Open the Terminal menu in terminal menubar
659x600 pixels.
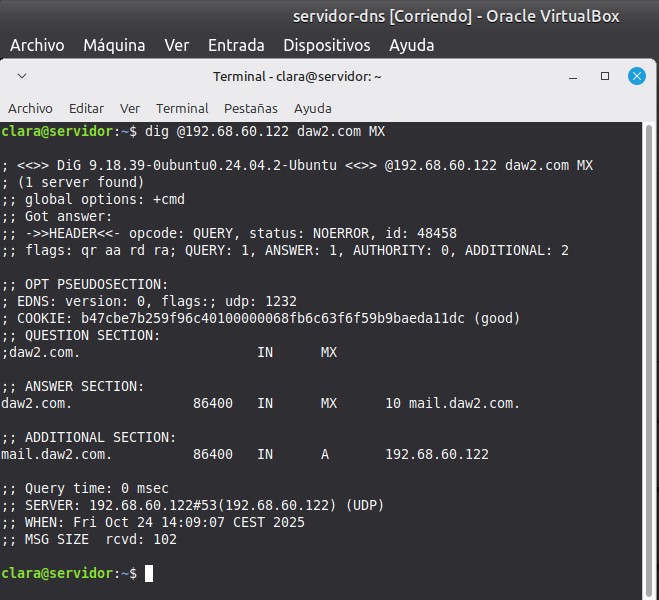click(x=182, y=108)
